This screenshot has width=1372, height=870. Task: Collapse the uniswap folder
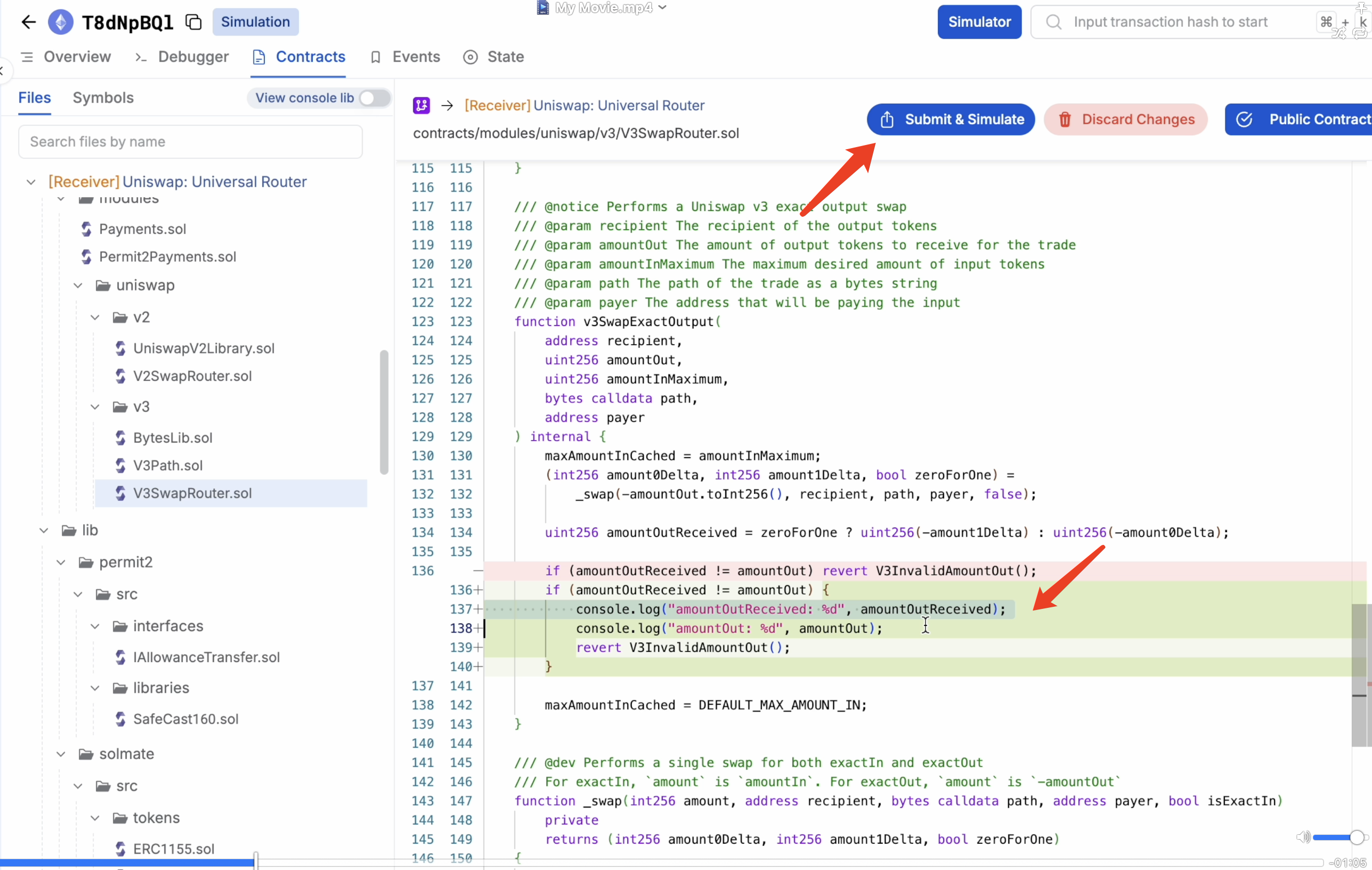click(78, 285)
